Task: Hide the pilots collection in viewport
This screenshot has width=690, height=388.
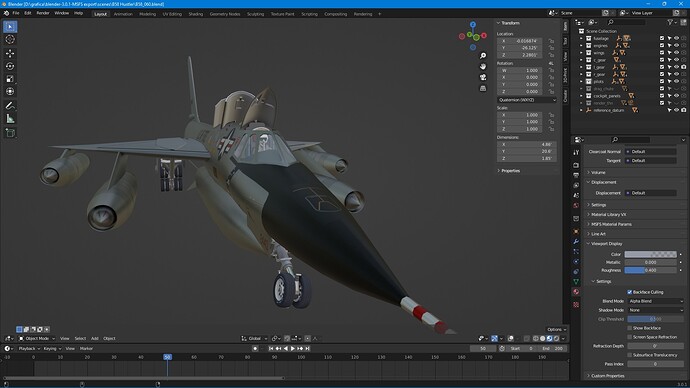Action: click(676, 81)
